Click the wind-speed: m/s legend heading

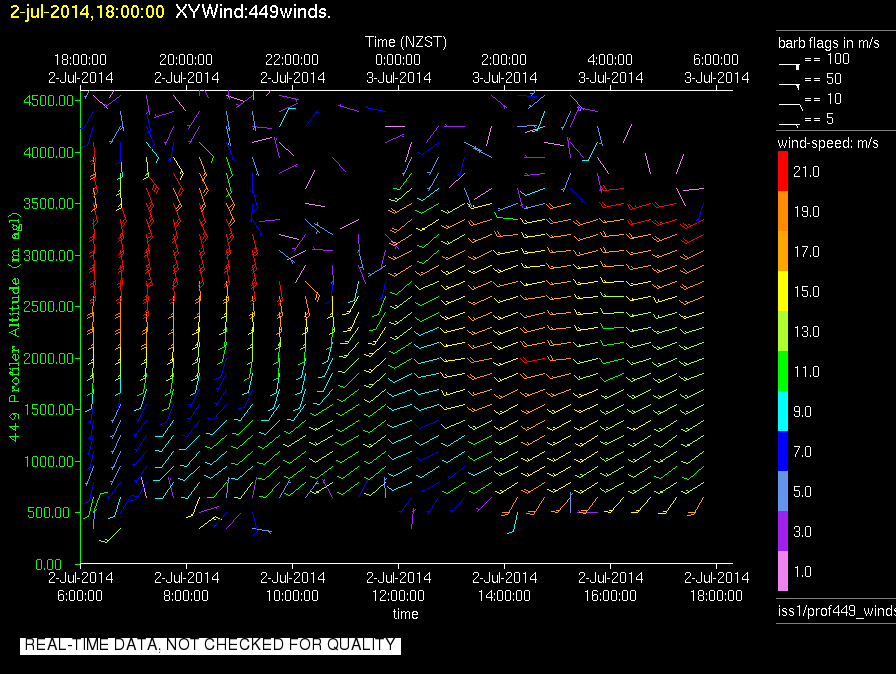click(x=826, y=144)
